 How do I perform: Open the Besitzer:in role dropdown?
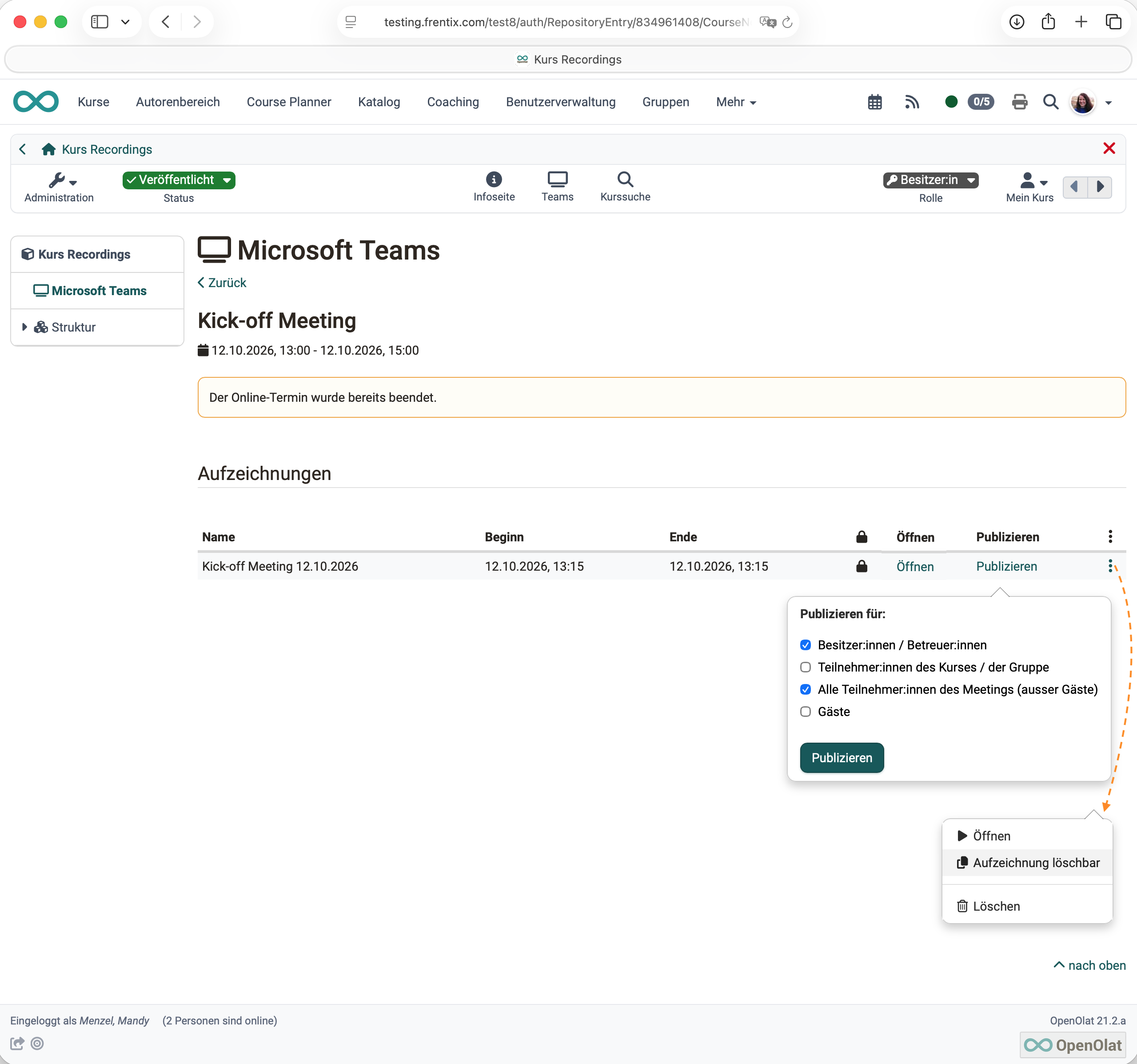point(930,180)
